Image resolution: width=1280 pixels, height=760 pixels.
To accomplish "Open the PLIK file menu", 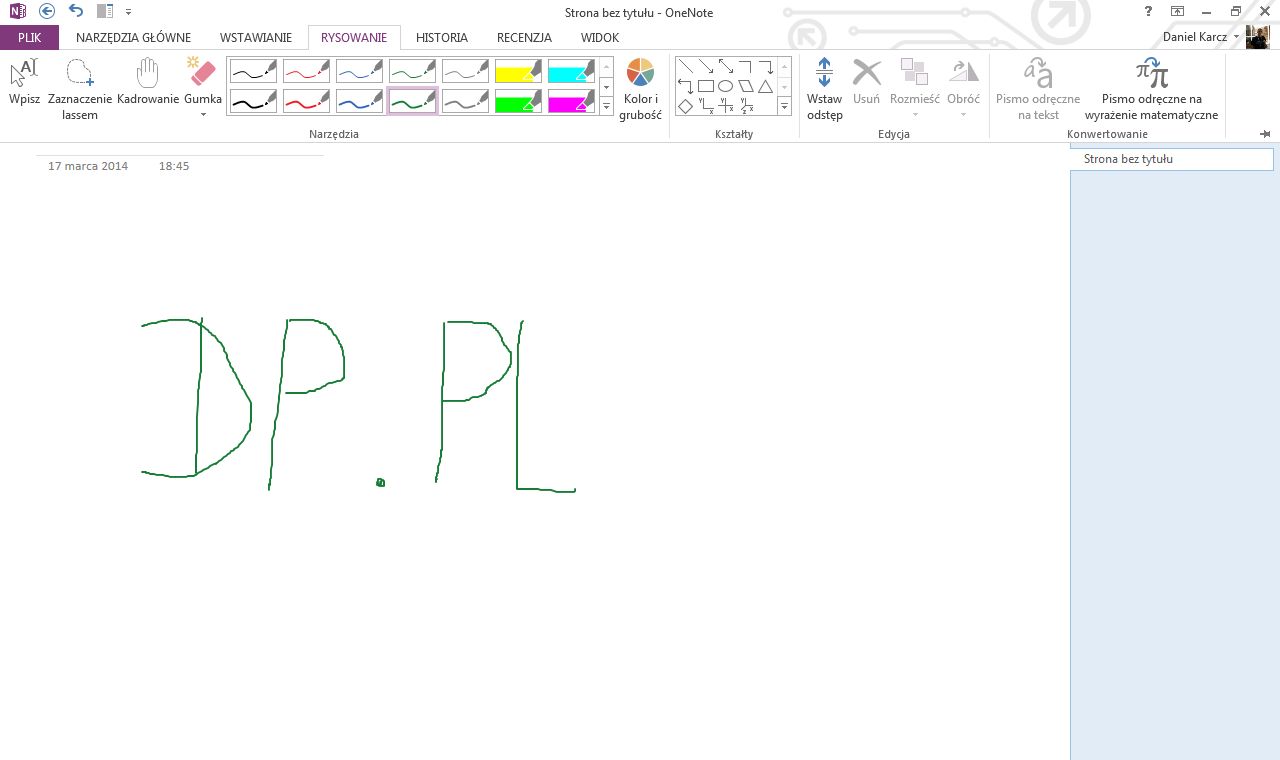I will pyautogui.click(x=30, y=38).
